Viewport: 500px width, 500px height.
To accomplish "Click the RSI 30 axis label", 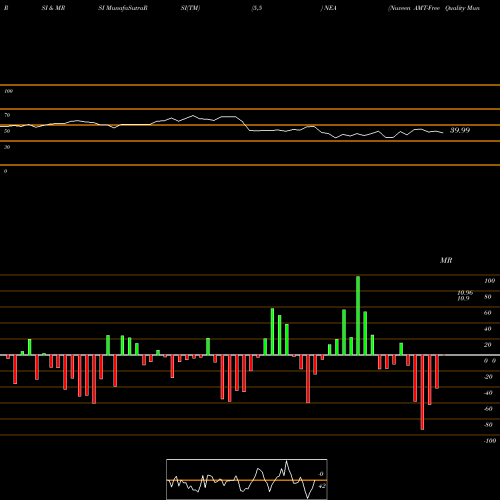I will [x=7, y=147].
